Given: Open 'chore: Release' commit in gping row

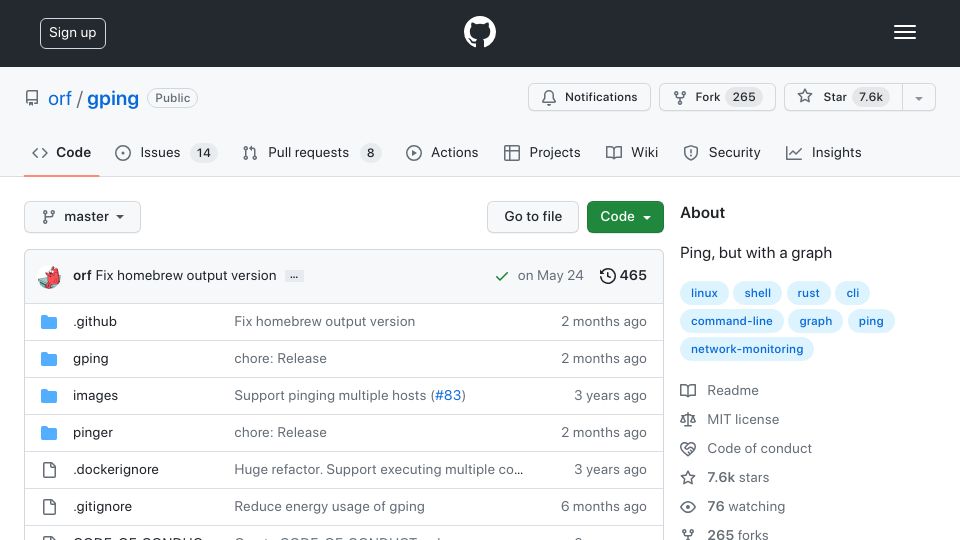Looking at the screenshot, I should pos(280,359).
